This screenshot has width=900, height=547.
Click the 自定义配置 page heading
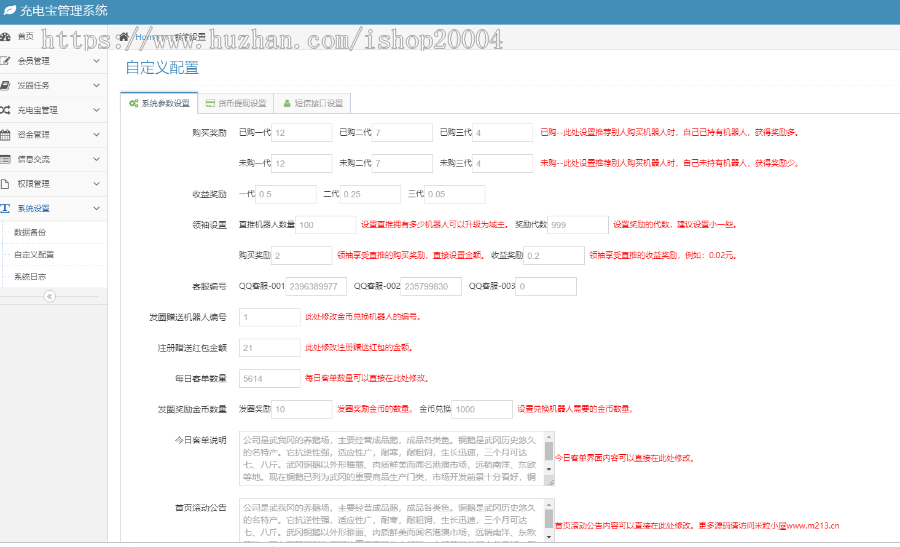pyautogui.click(x=162, y=68)
